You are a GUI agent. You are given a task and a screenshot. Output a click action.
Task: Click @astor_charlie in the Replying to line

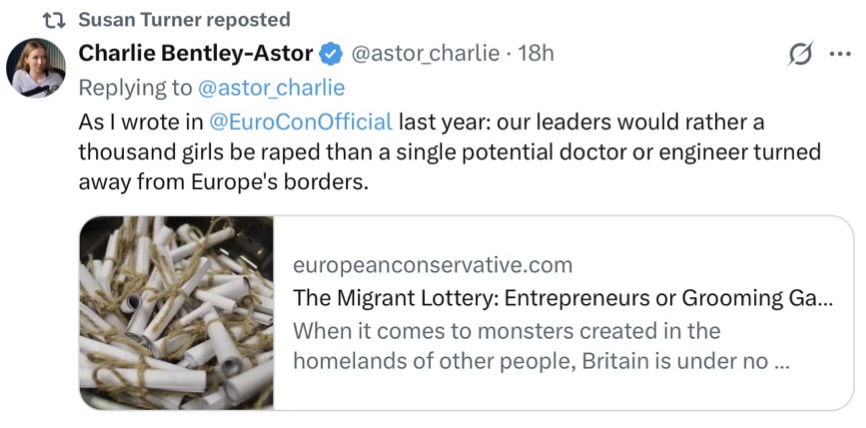[x=271, y=88]
